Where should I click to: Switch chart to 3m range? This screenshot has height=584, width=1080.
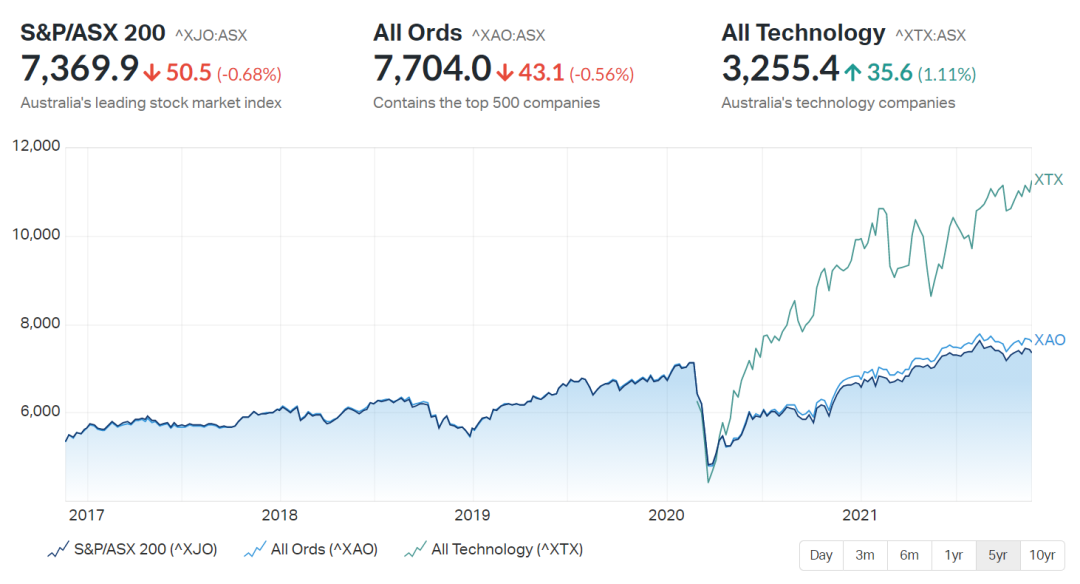(865, 555)
